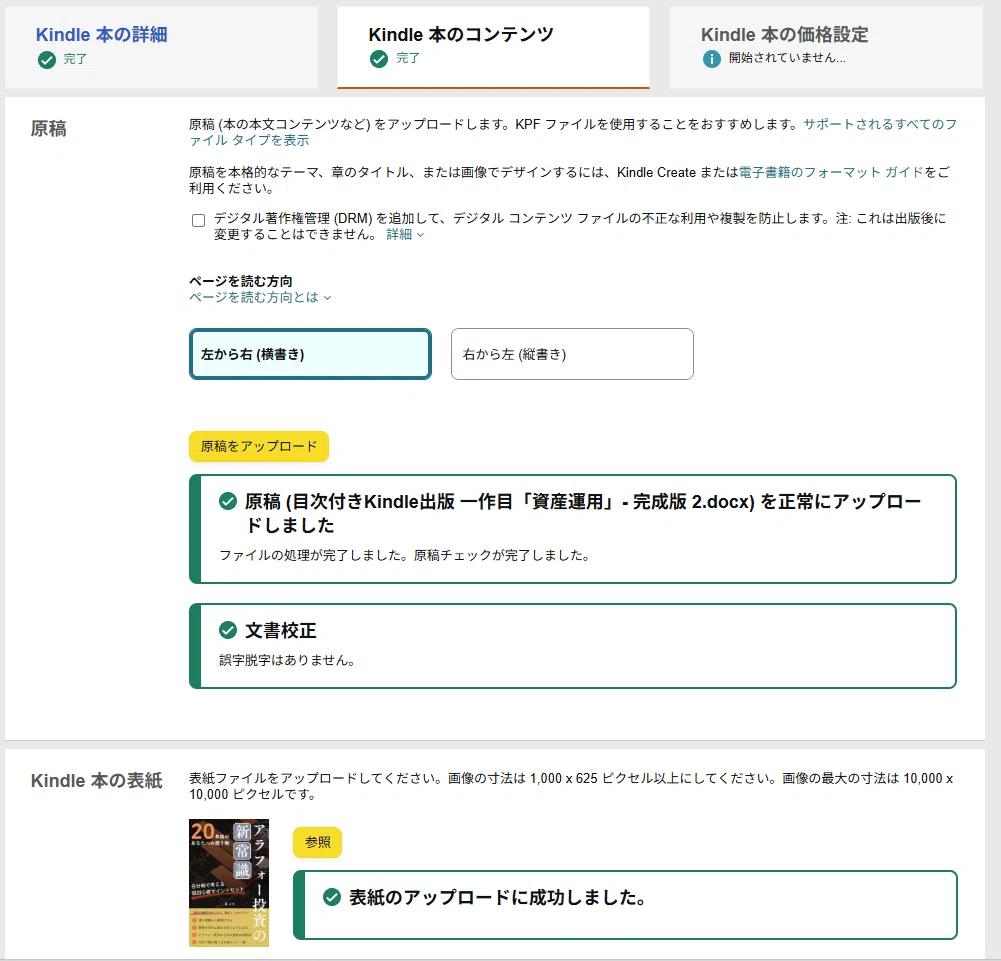Select the Kindle 本のコンテンツ tab
1001x961 pixels.
coord(493,47)
